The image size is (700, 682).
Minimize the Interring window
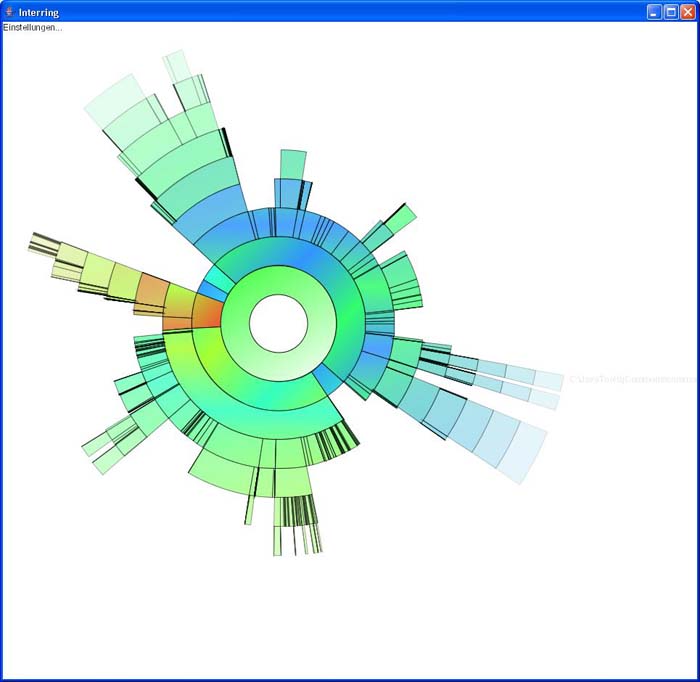click(654, 12)
